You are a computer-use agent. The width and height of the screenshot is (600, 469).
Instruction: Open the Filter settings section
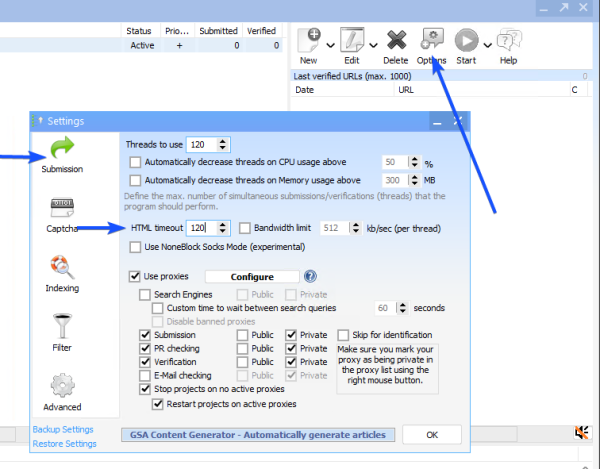[62, 331]
